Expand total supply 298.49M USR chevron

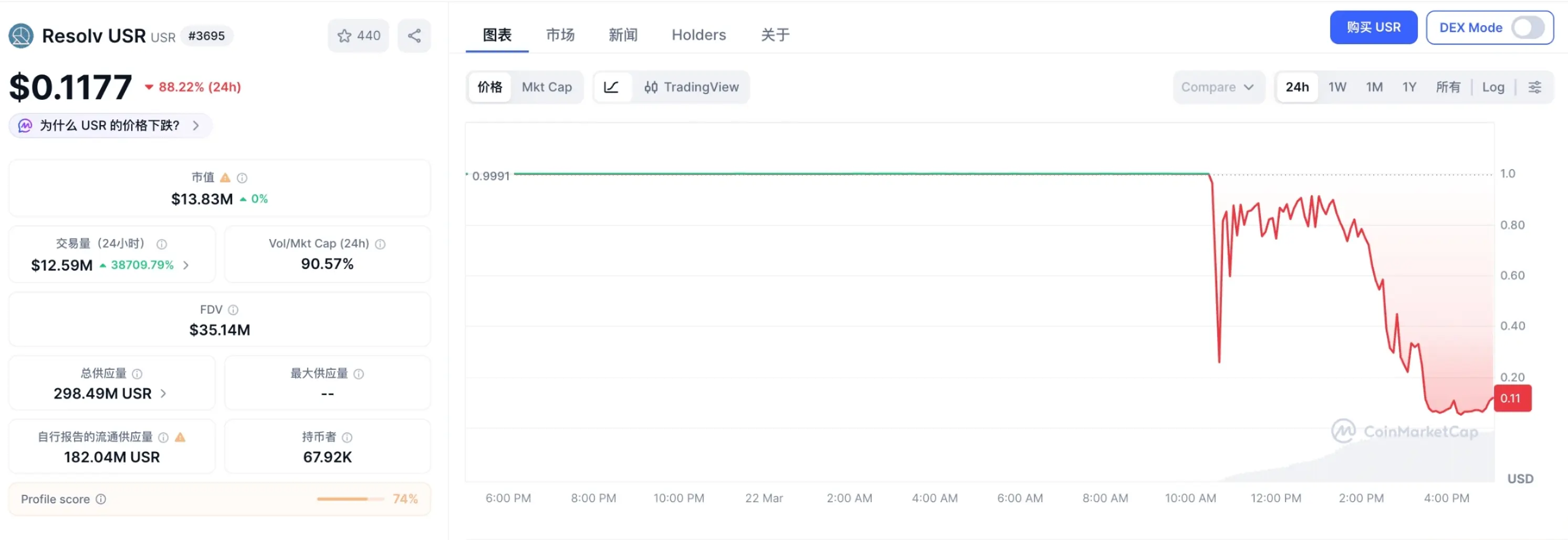pos(163,394)
